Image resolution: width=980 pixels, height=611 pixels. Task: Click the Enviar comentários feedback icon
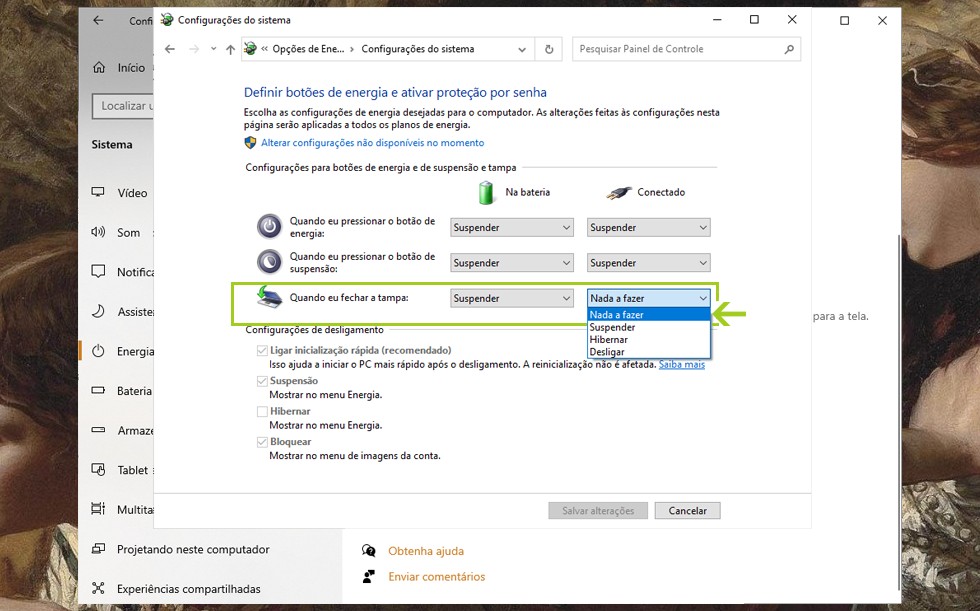(369, 577)
